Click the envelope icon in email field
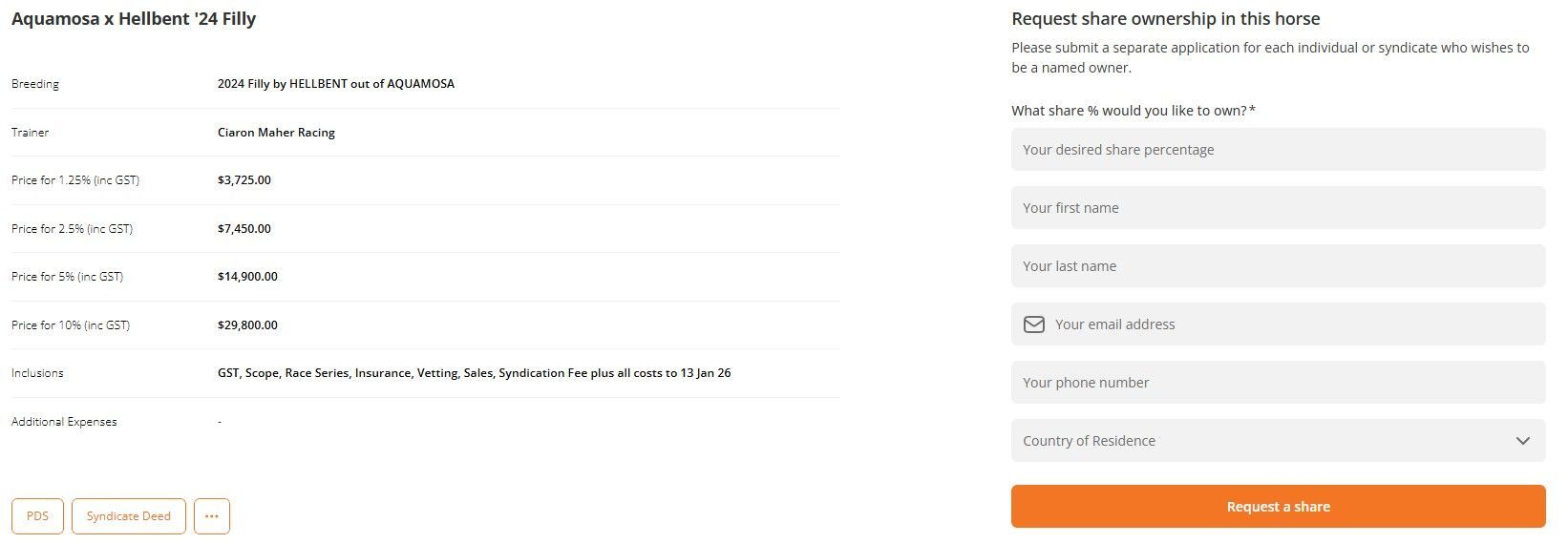Image resolution: width=1568 pixels, height=544 pixels. 1033,324
